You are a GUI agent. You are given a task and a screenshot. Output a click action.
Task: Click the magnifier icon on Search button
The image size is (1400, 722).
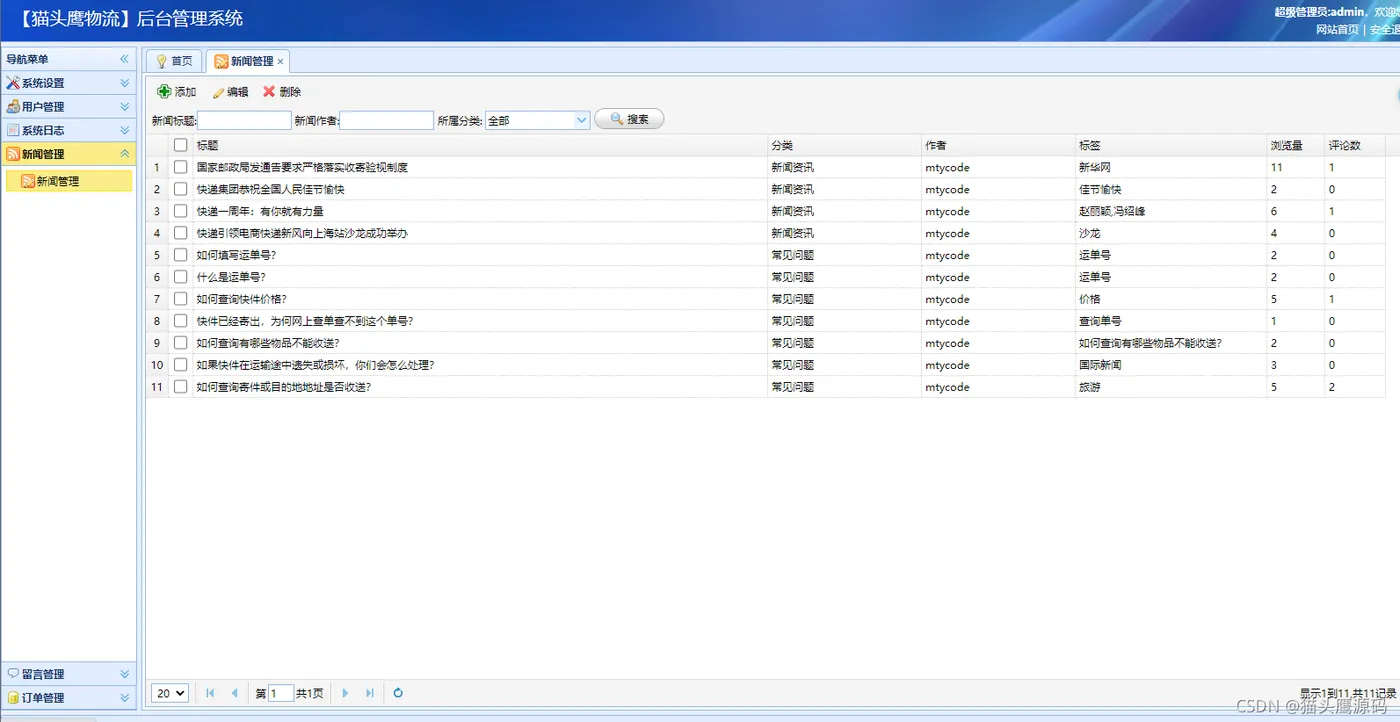(x=616, y=119)
